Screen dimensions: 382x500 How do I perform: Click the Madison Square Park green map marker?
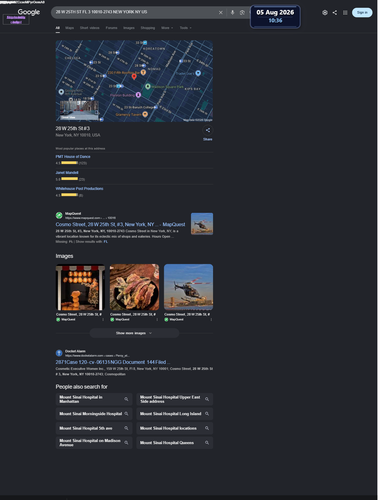(x=148, y=87)
